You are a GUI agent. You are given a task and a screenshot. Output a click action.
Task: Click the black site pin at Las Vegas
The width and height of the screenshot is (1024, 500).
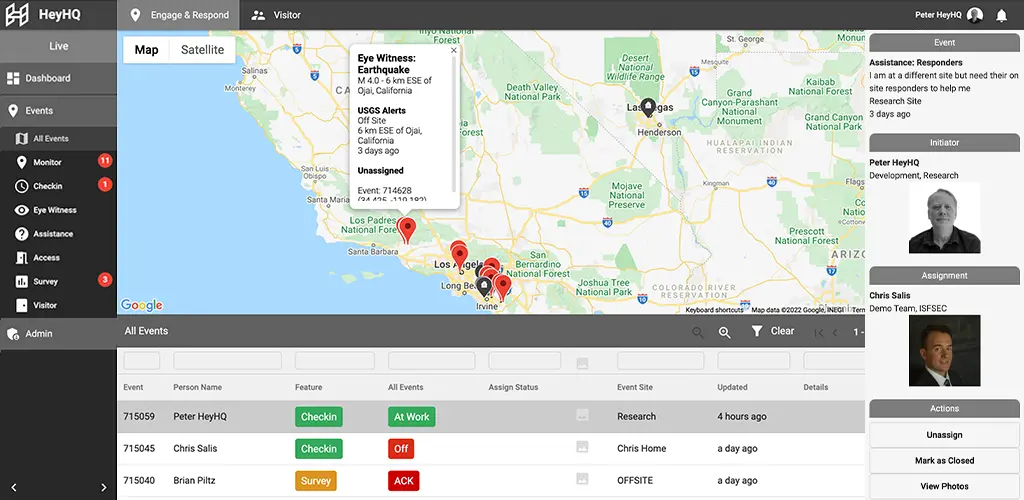pyautogui.click(x=647, y=108)
